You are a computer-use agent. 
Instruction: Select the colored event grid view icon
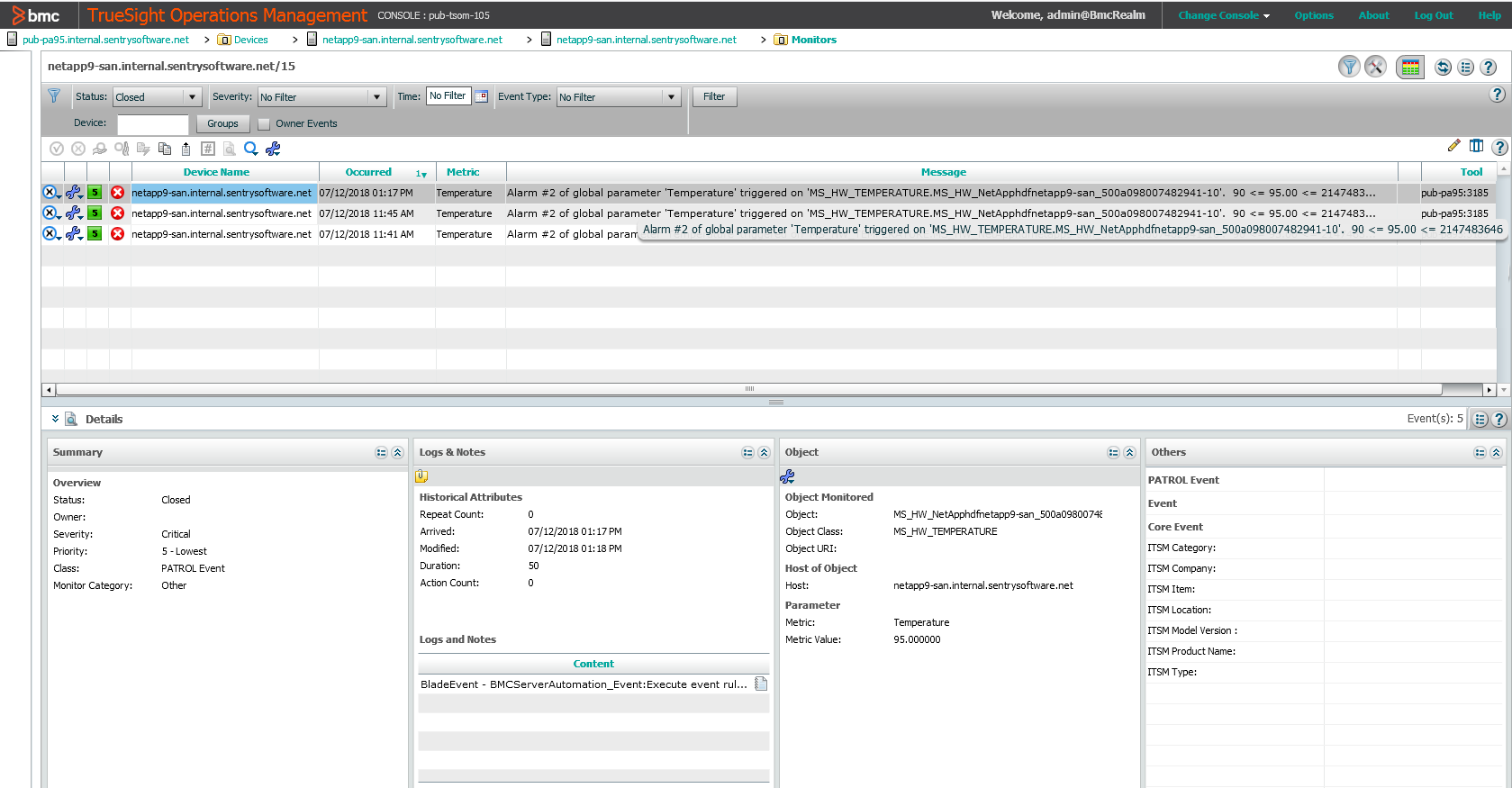[x=1410, y=68]
